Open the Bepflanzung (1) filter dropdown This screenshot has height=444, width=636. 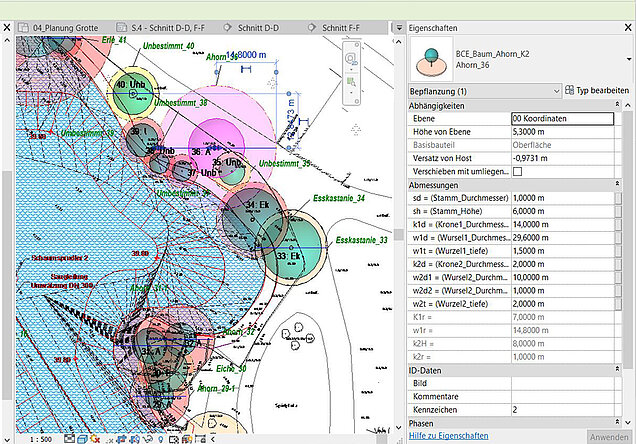[x=556, y=91]
